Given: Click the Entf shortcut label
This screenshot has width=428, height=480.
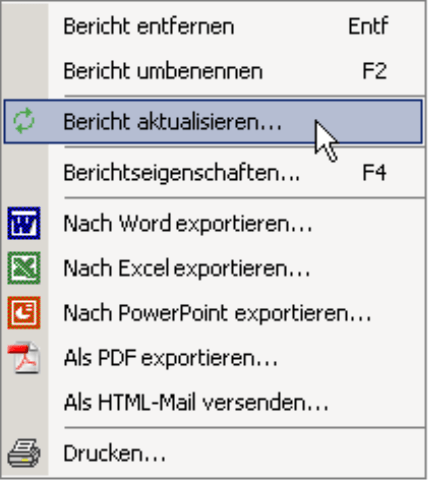Looking at the screenshot, I should coord(368,26).
